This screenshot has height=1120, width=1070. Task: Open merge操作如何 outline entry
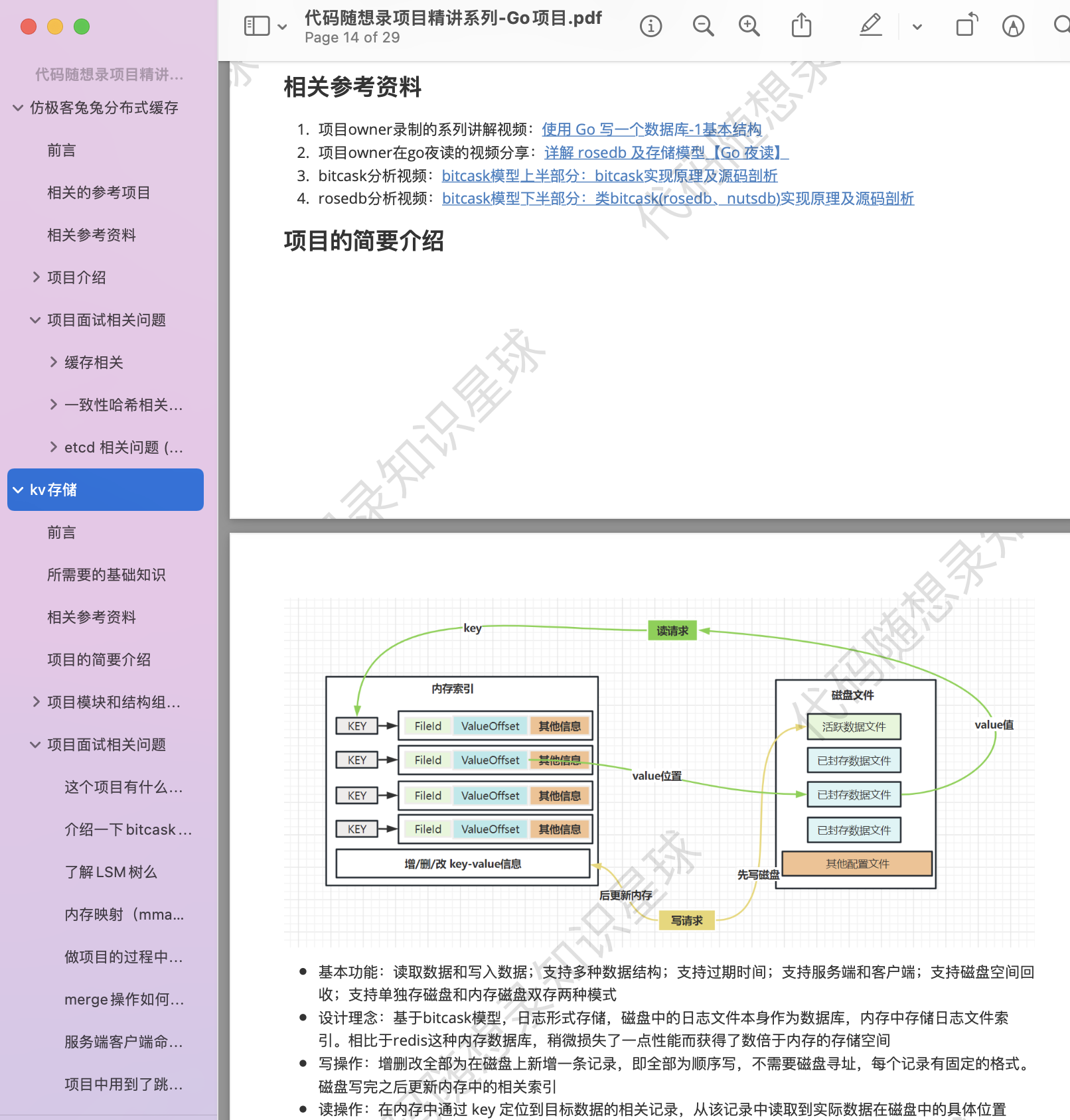(x=124, y=999)
